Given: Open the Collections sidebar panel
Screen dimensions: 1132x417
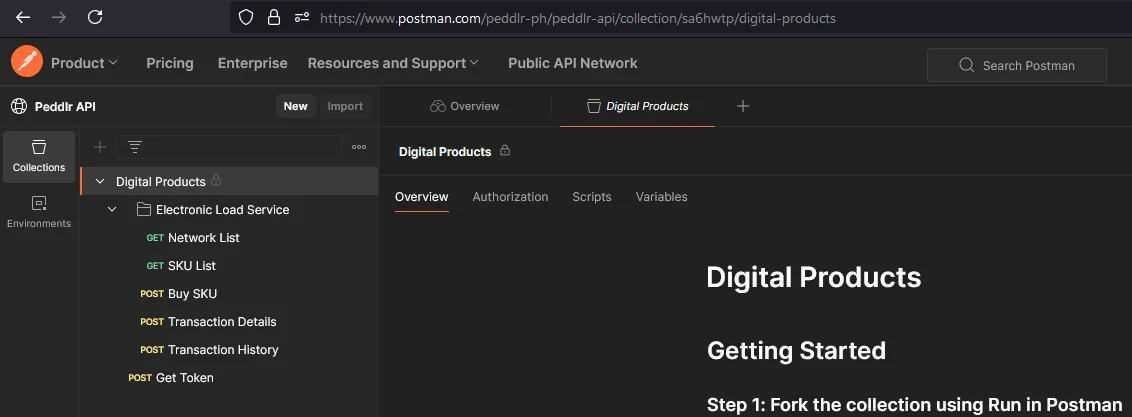Looking at the screenshot, I should (39, 157).
